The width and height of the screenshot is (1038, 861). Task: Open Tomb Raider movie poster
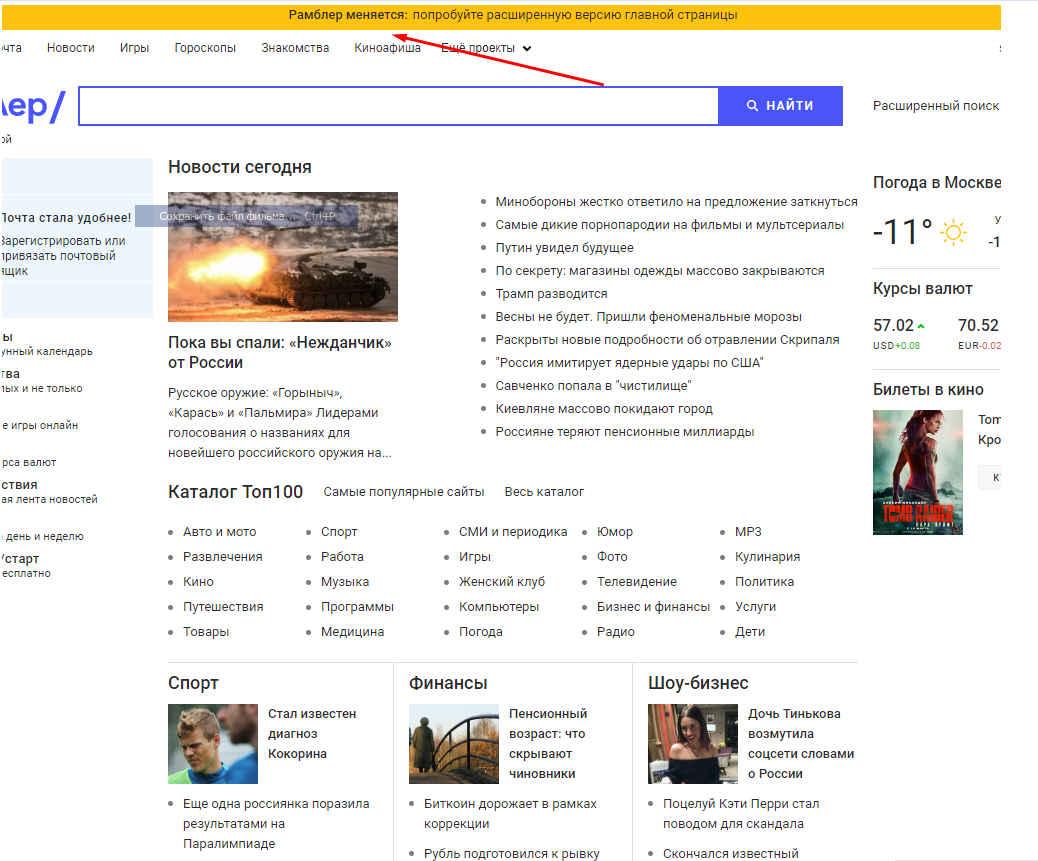tap(918, 473)
